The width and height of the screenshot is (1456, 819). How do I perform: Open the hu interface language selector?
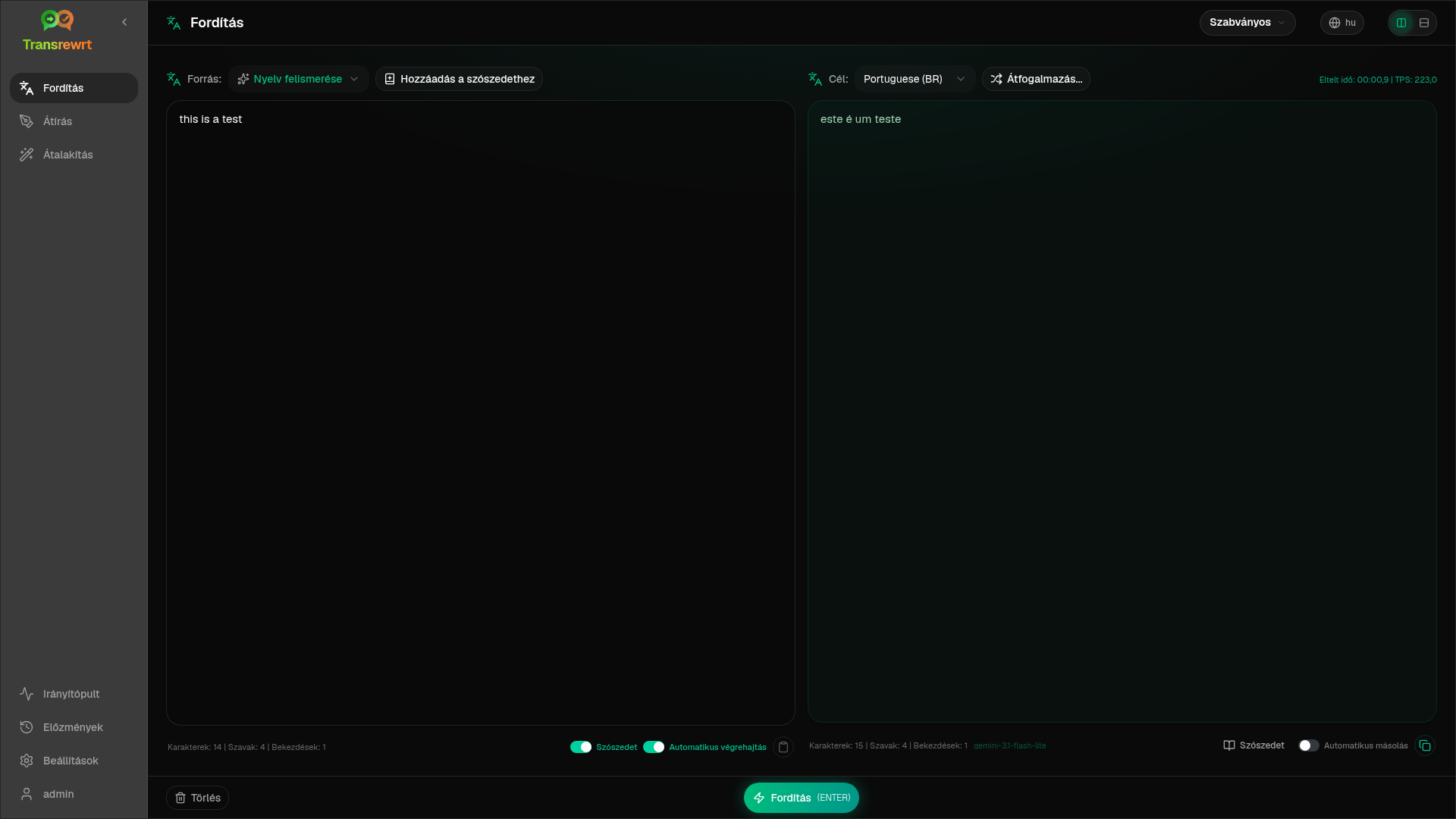[1341, 23]
